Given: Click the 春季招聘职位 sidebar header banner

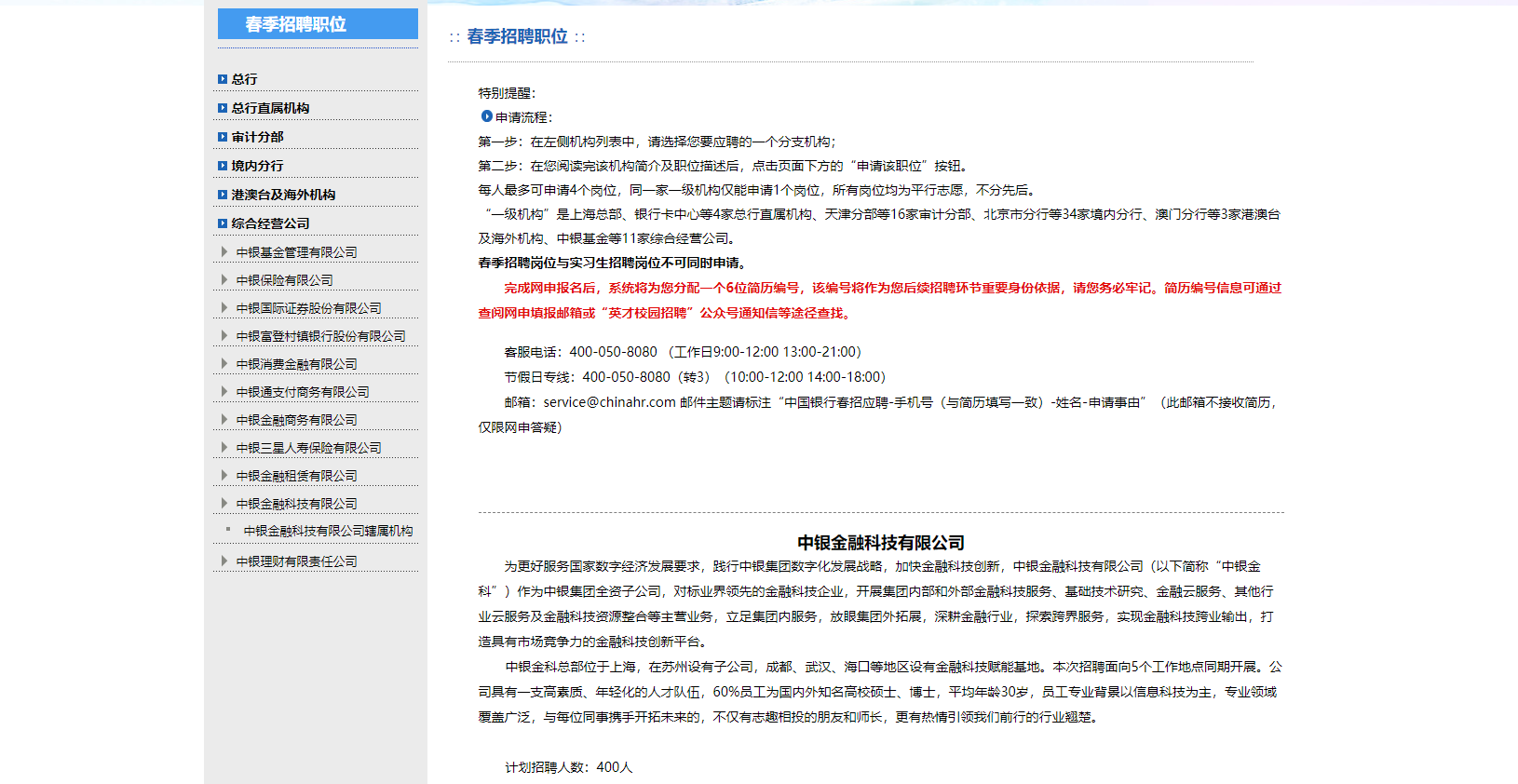Looking at the screenshot, I should [318, 24].
